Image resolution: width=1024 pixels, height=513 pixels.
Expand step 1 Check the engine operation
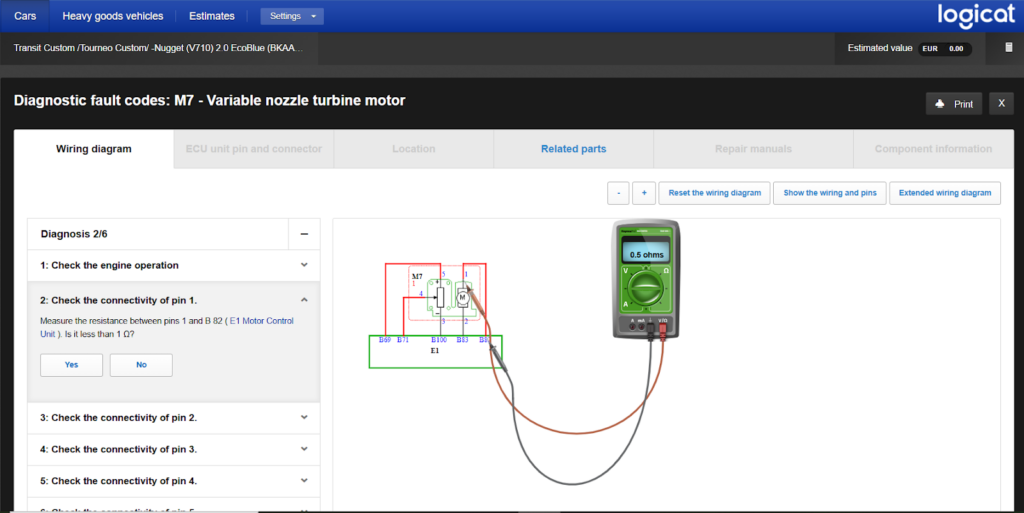(x=174, y=266)
